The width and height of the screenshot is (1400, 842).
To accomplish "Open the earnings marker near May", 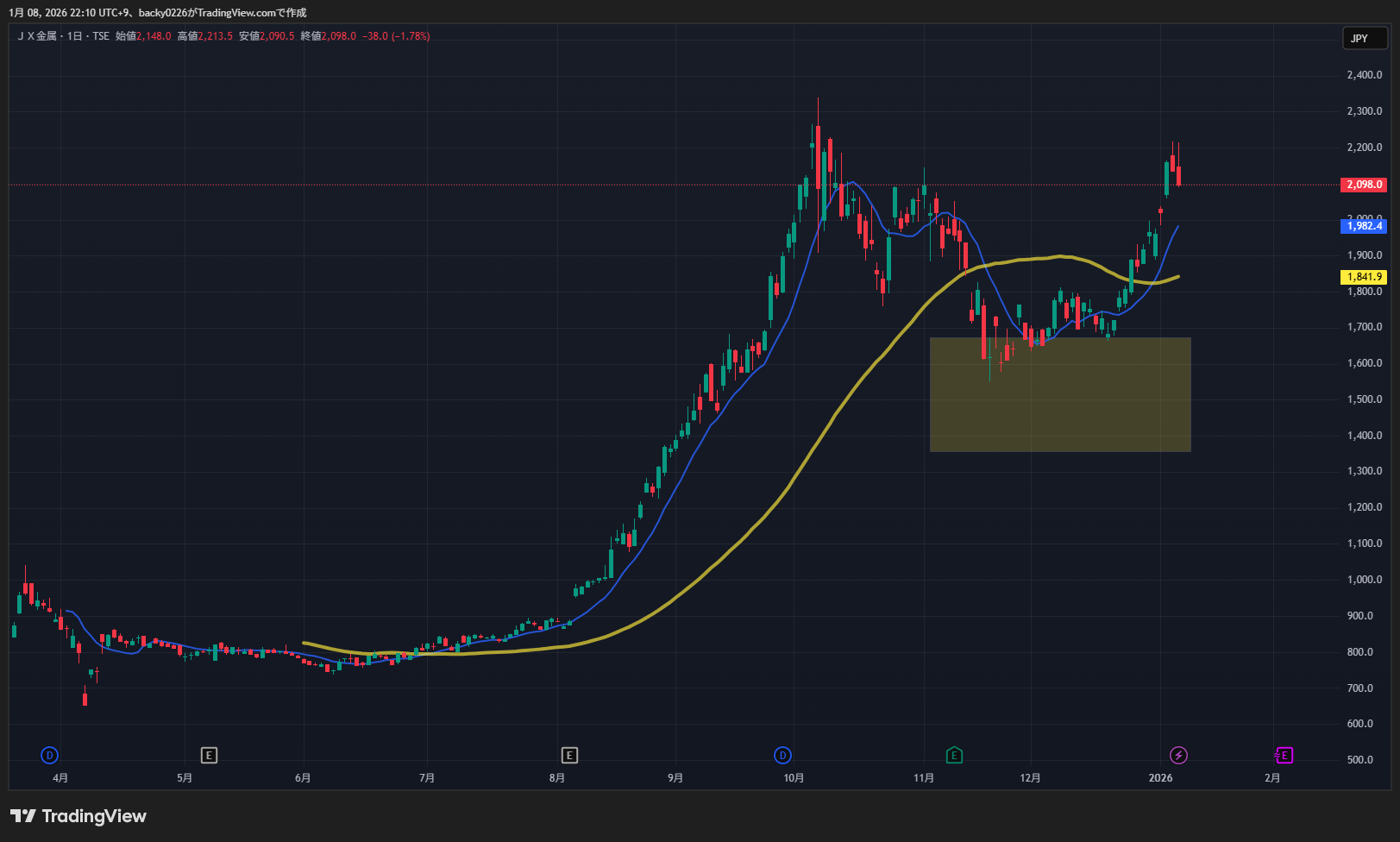I will click(x=209, y=756).
